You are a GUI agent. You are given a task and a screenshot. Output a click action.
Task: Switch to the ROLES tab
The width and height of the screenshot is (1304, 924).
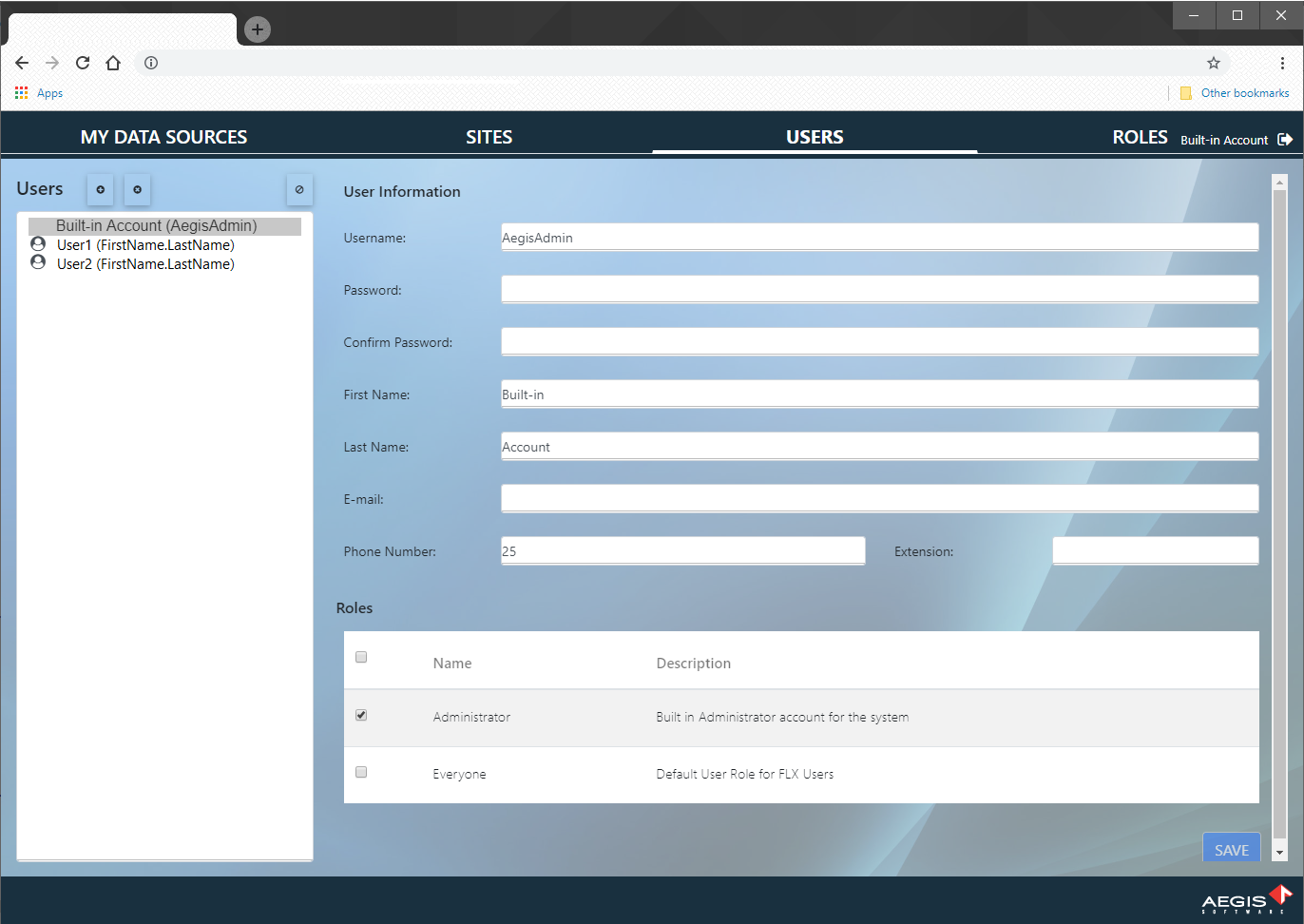click(1140, 136)
